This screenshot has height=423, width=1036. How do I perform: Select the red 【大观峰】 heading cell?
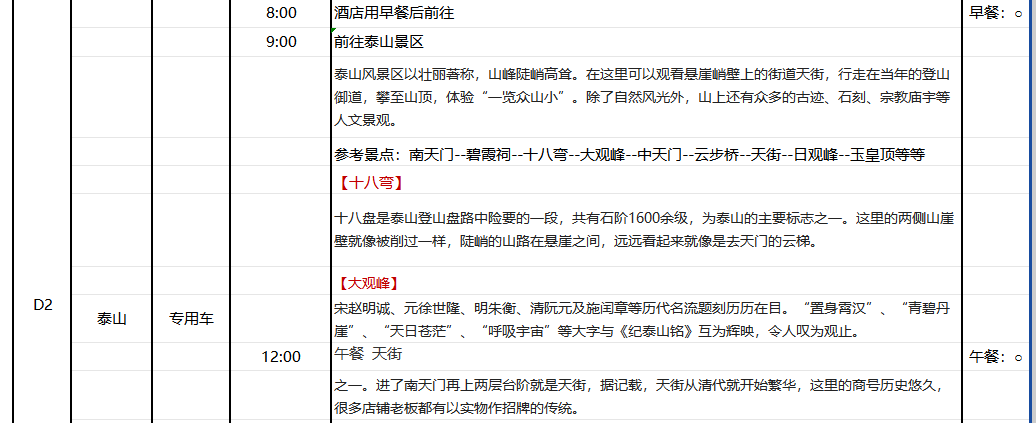pos(370,283)
